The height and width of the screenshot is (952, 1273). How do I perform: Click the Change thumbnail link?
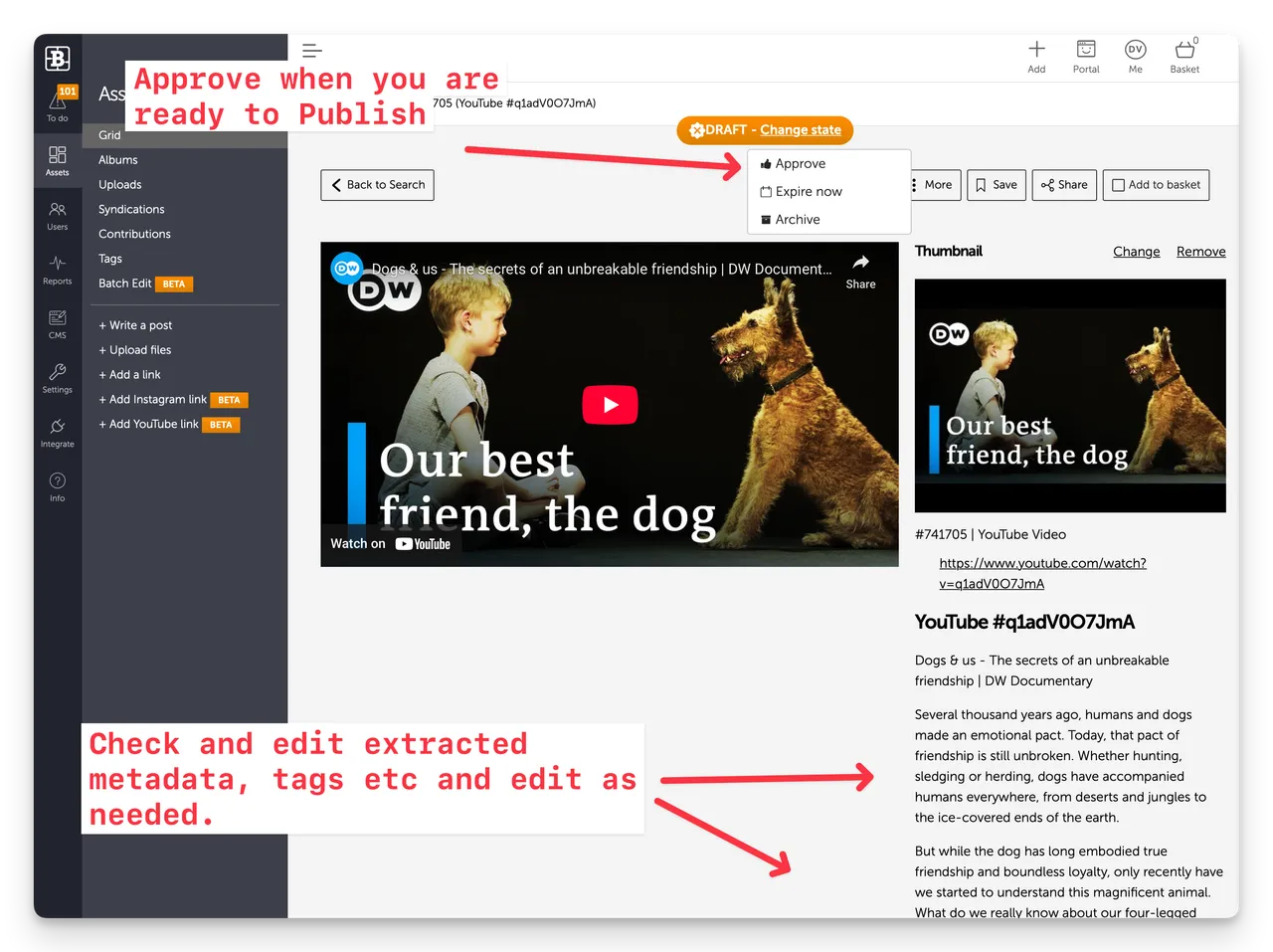[1136, 252]
